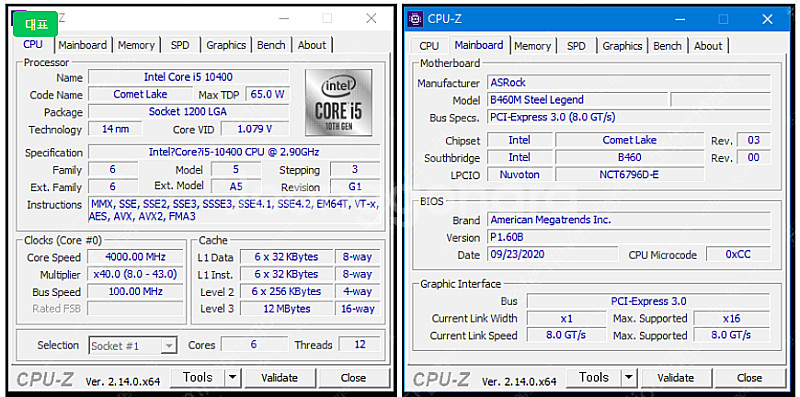Click Tools button in right Mainboard window
800x397 pixels.
point(594,378)
